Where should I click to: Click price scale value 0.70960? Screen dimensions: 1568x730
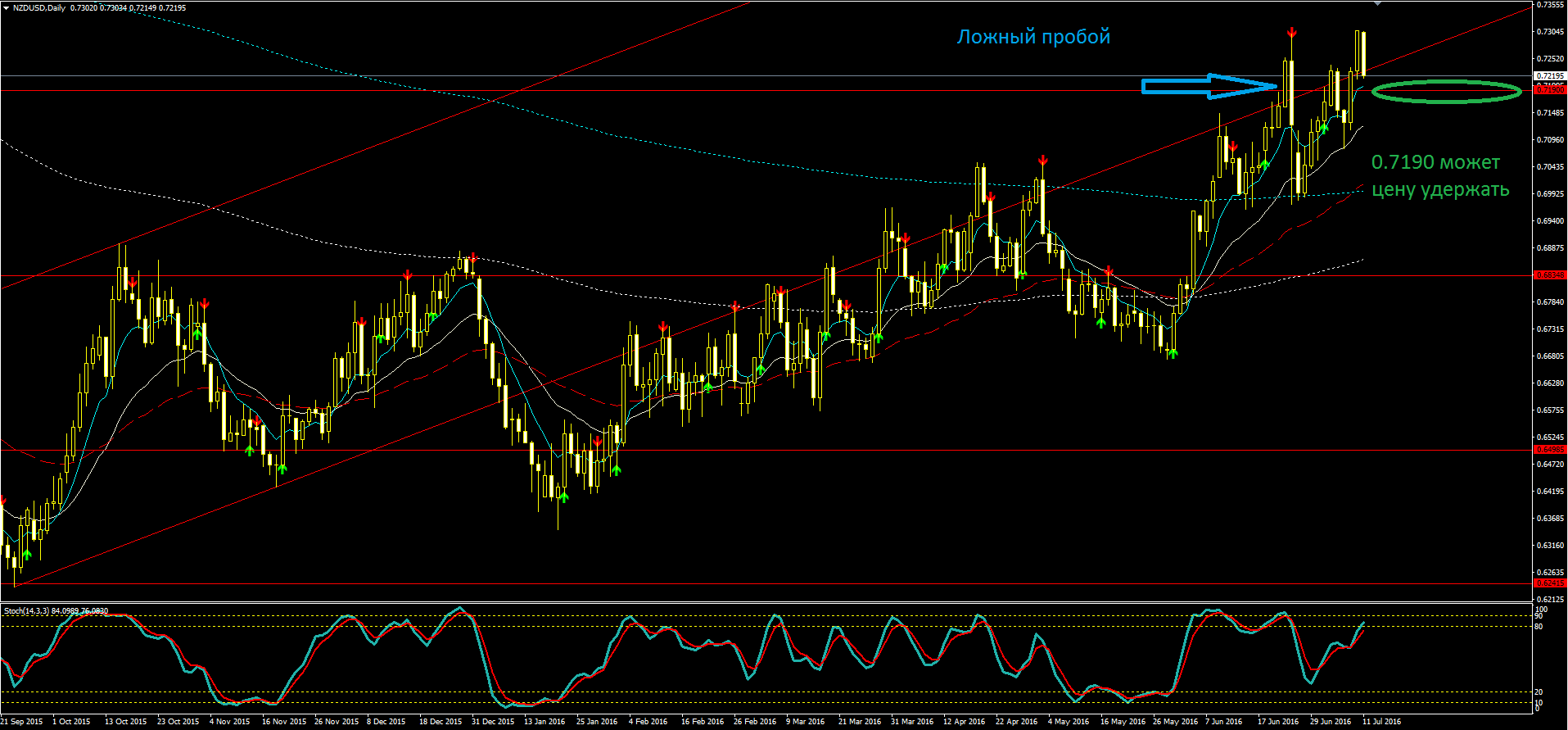point(1551,140)
